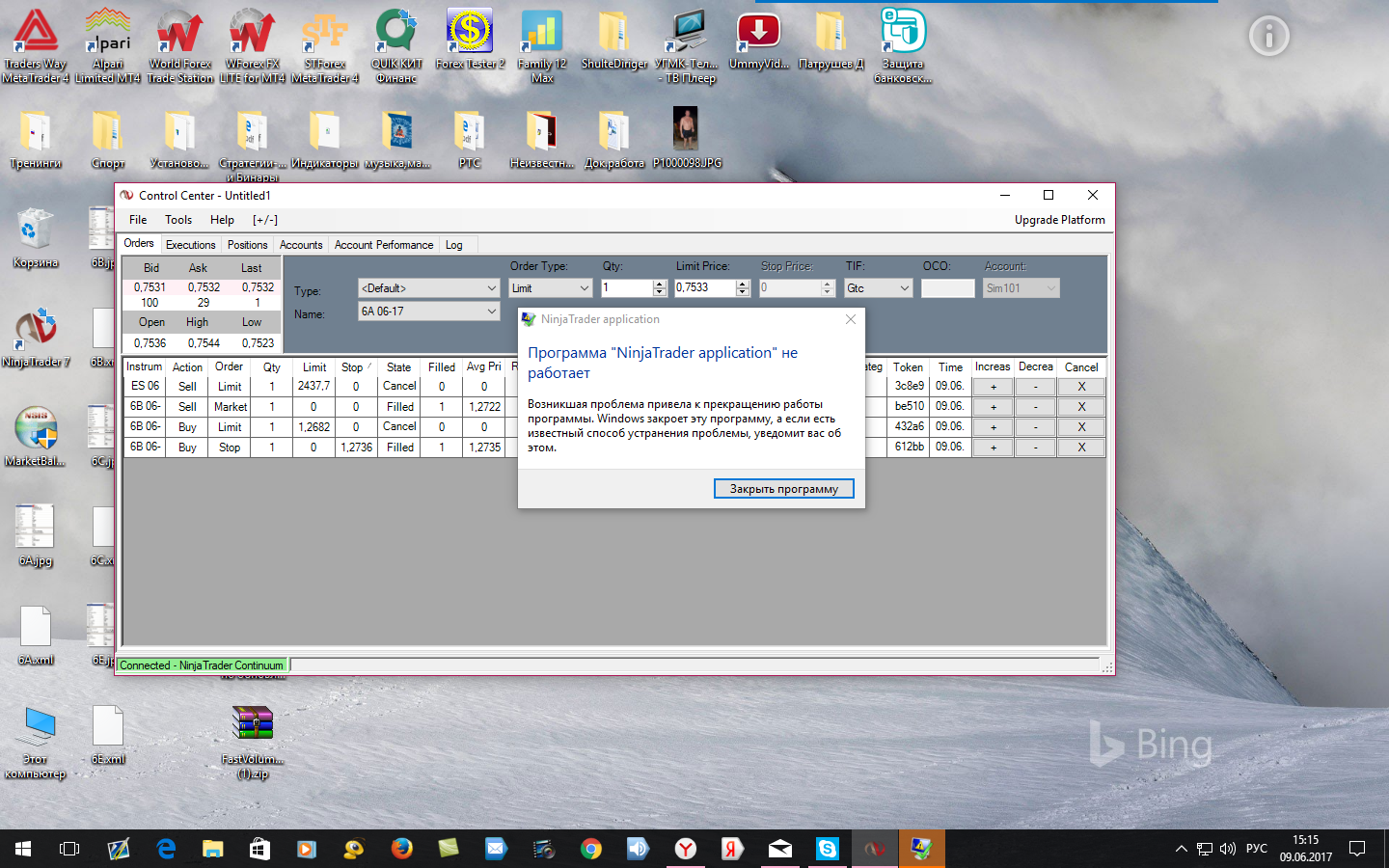Select the Forex Tester 2 desktop icon
The width and height of the screenshot is (1389, 868).
(470, 39)
